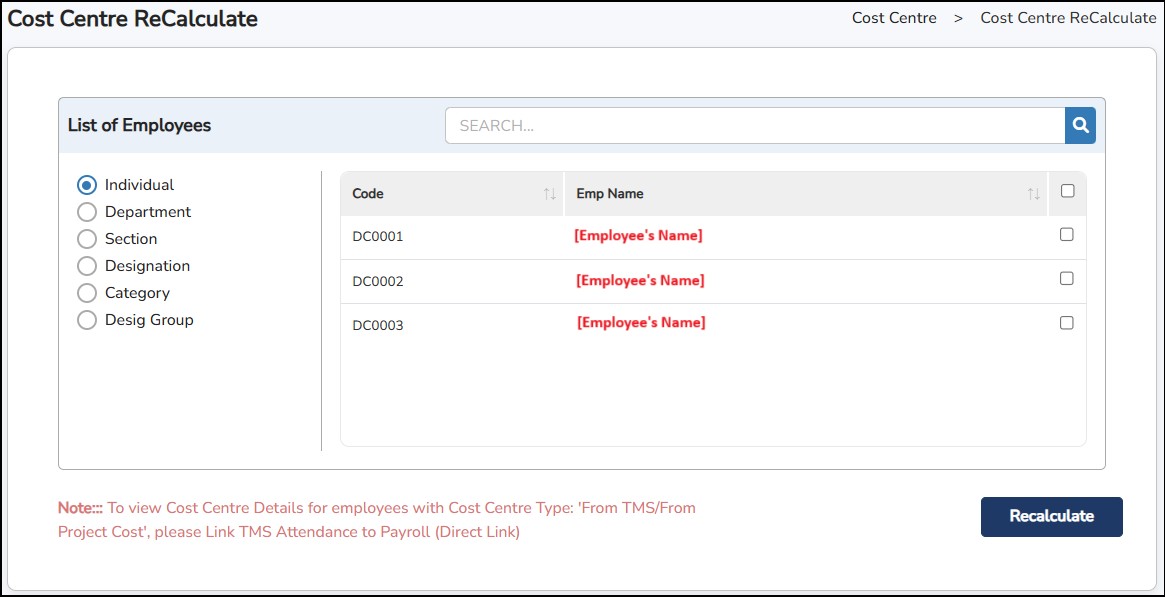Sort by Emp Name column arrows
The height and width of the screenshot is (597, 1165).
tap(1033, 194)
